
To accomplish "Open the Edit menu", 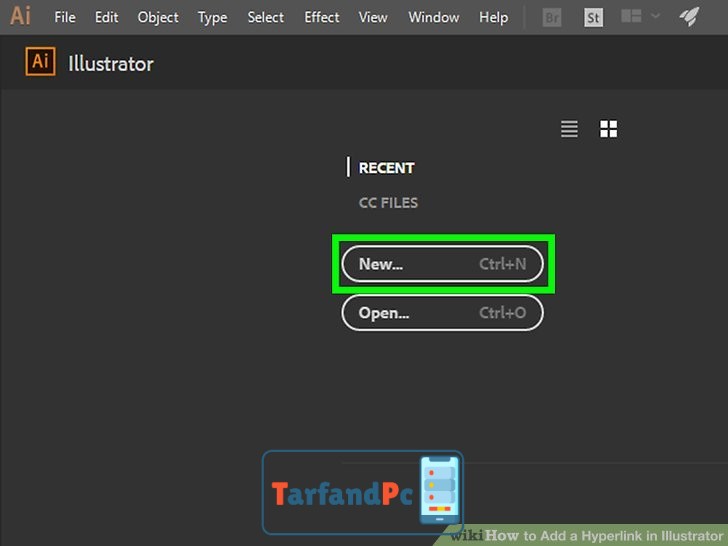I will pos(106,18).
